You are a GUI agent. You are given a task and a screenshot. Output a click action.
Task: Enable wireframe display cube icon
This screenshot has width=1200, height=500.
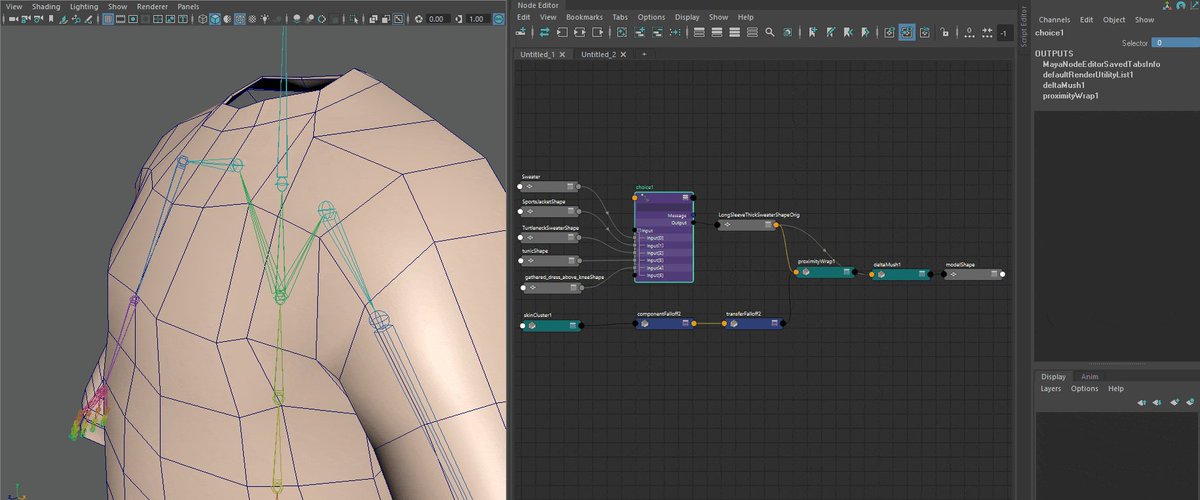(x=203, y=19)
